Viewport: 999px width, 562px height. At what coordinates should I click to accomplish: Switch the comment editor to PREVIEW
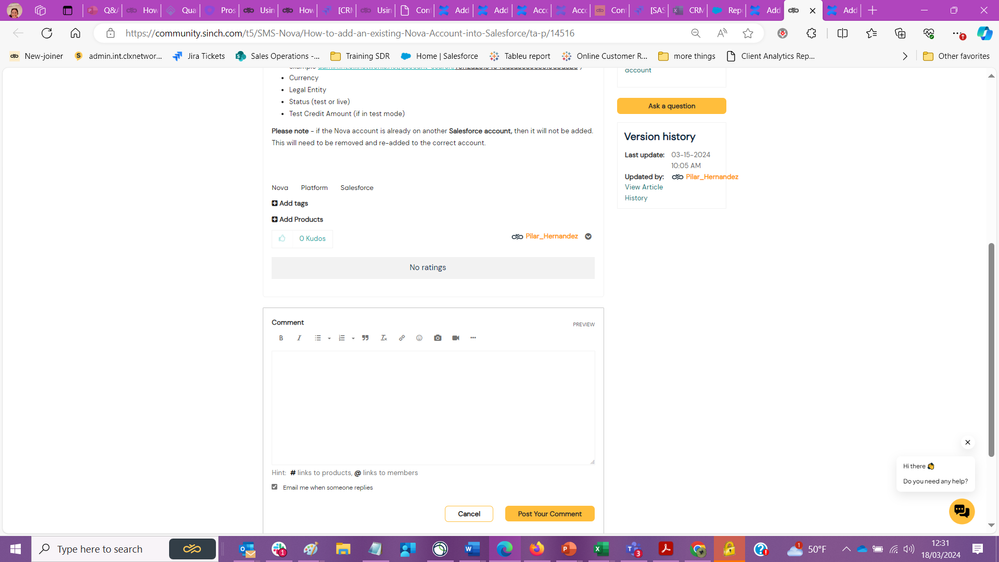[583, 324]
